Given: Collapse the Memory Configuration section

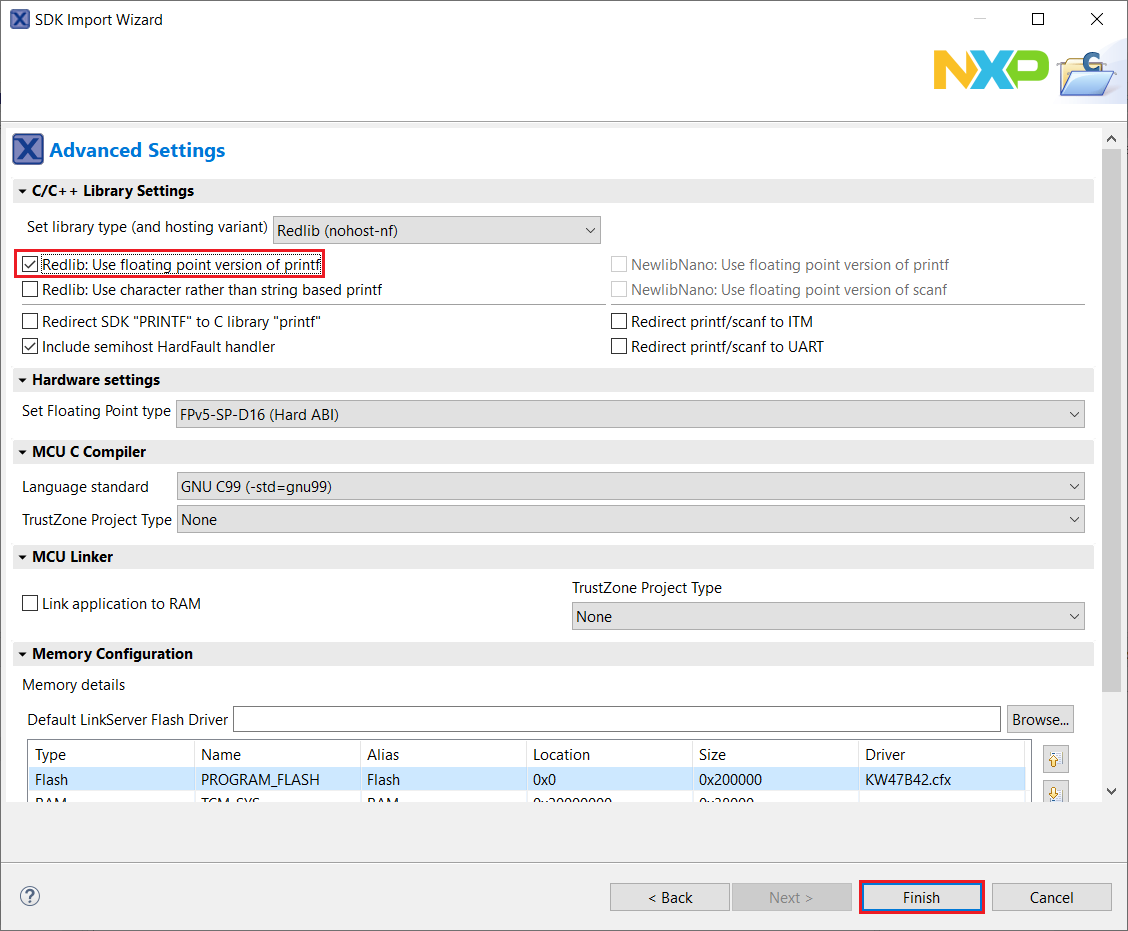Looking at the screenshot, I should coord(22,654).
